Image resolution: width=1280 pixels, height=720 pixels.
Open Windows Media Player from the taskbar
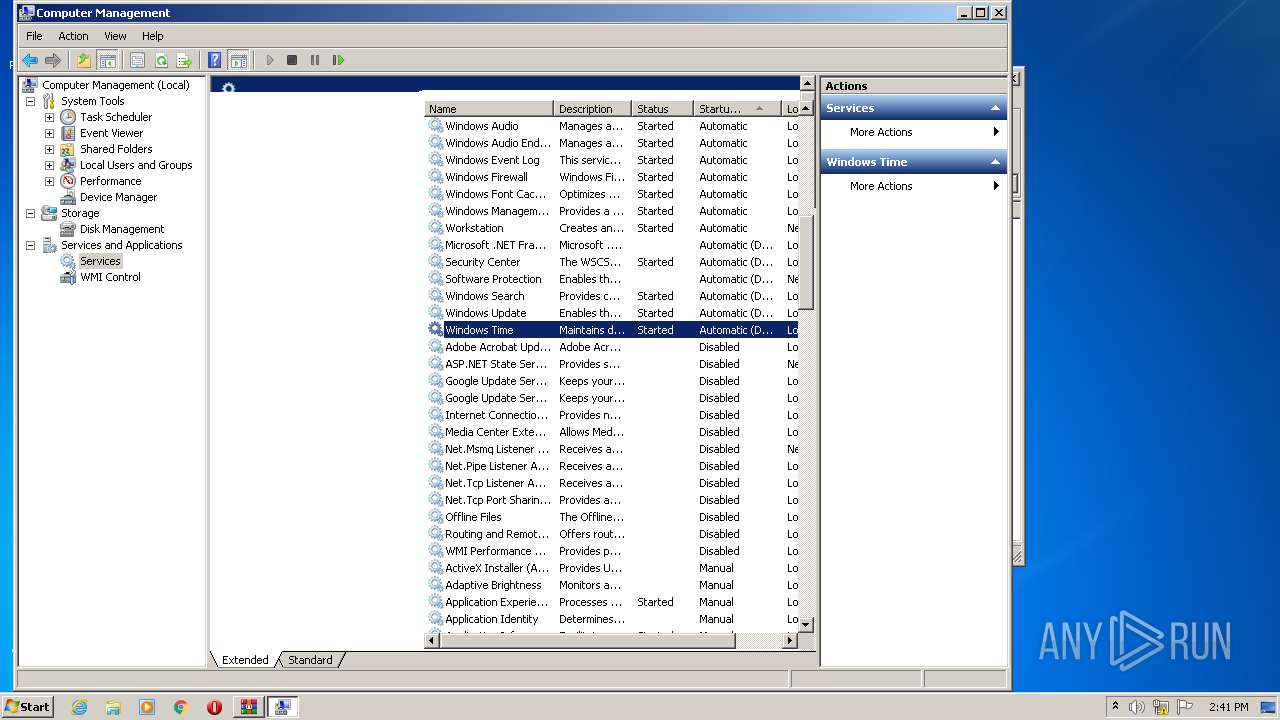[x=147, y=707]
